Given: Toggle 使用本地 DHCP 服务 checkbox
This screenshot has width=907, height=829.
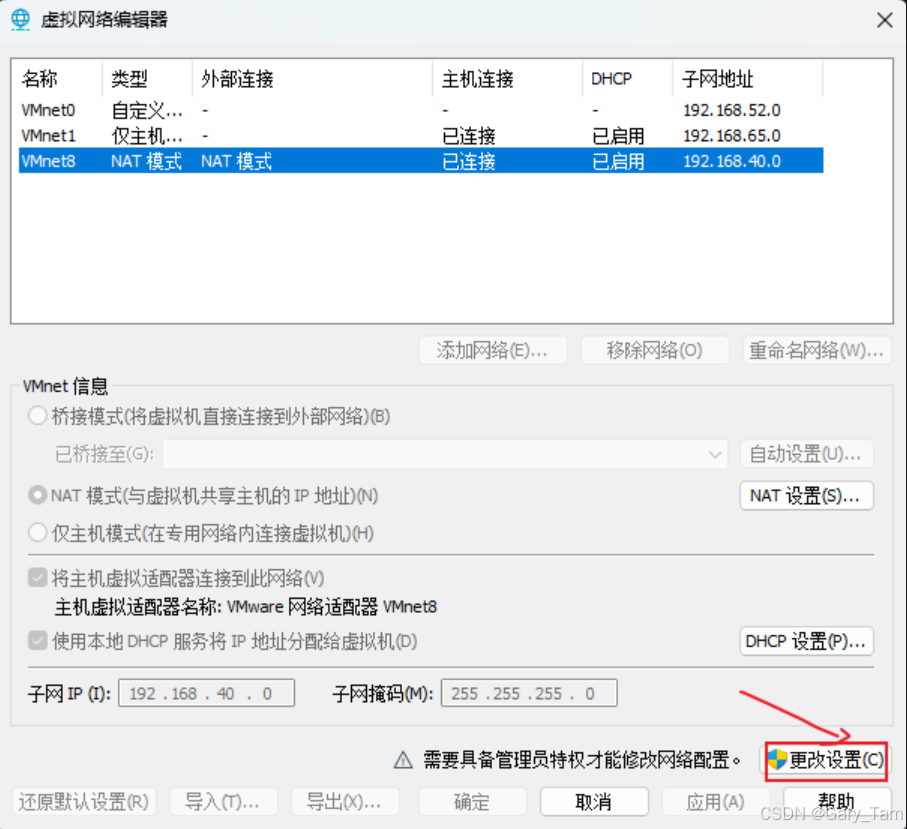Looking at the screenshot, I should point(38,640).
